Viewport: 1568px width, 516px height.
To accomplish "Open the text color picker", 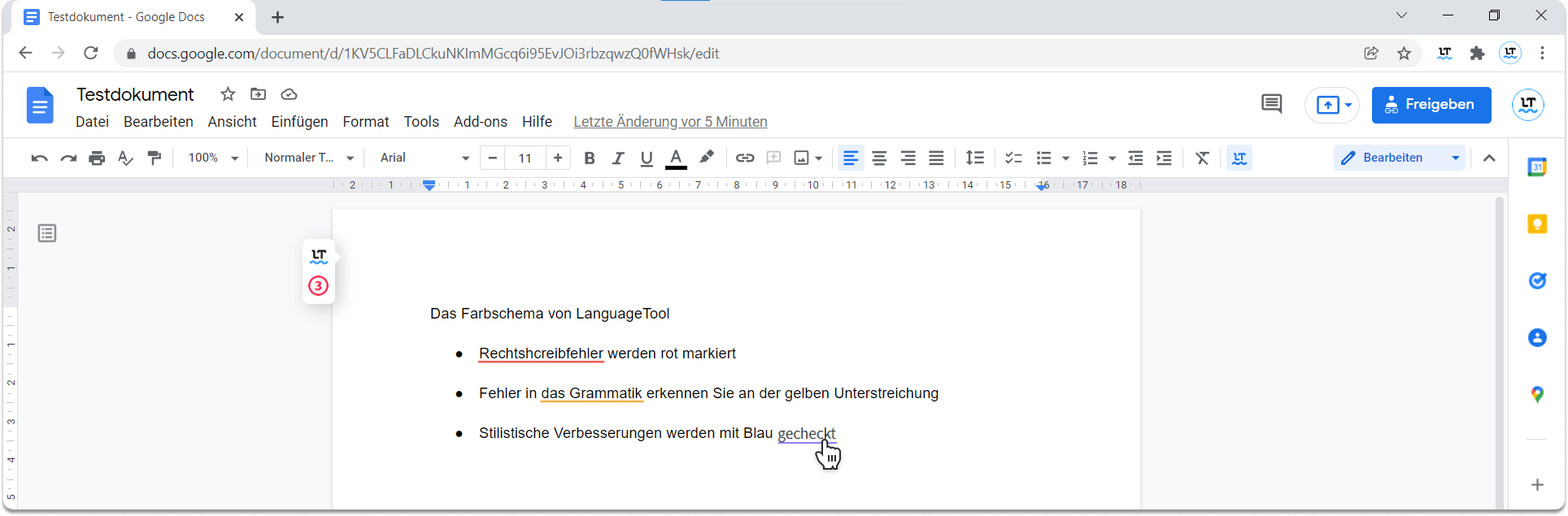I will [x=676, y=158].
